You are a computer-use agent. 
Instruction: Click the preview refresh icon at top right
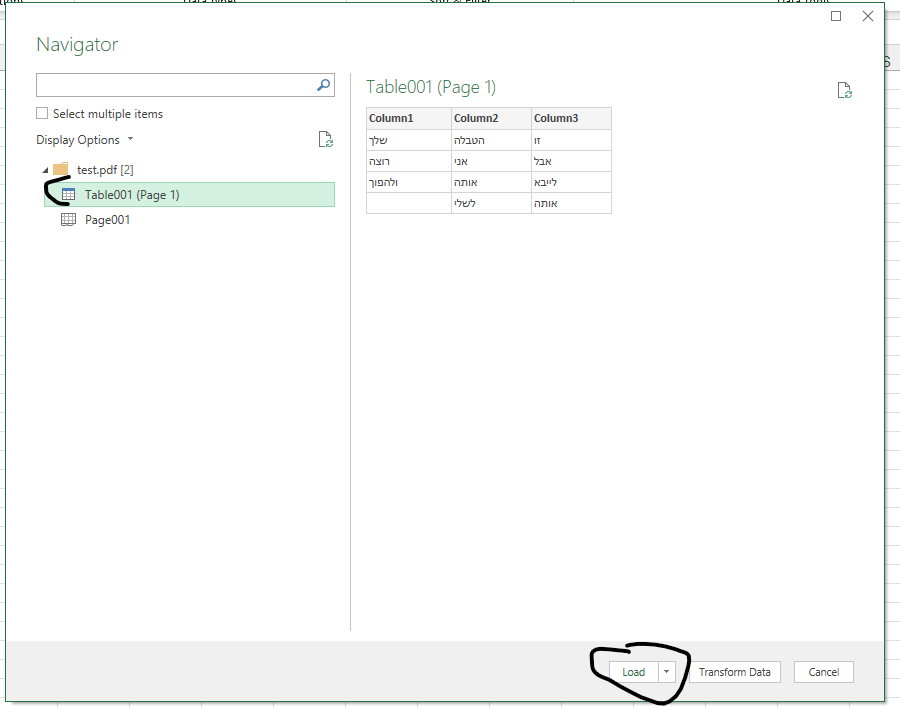(x=845, y=91)
